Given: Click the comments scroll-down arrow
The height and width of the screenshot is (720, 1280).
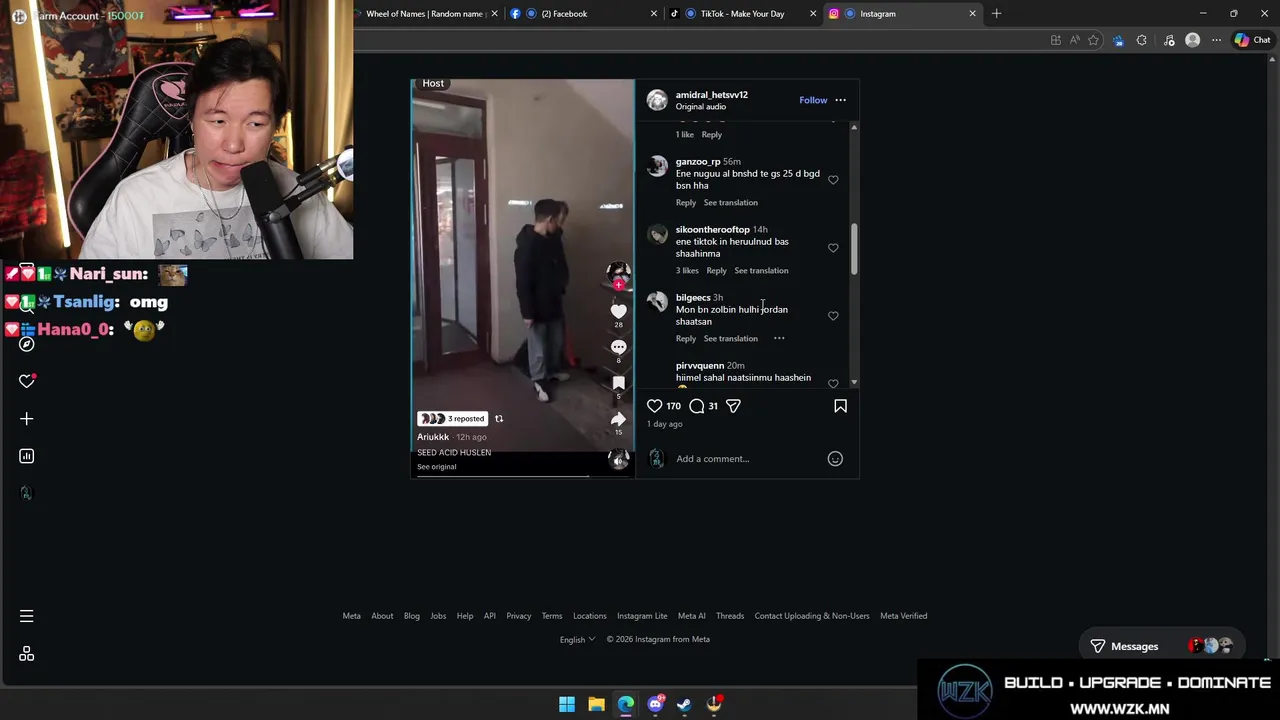Looking at the screenshot, I should 853,383.
